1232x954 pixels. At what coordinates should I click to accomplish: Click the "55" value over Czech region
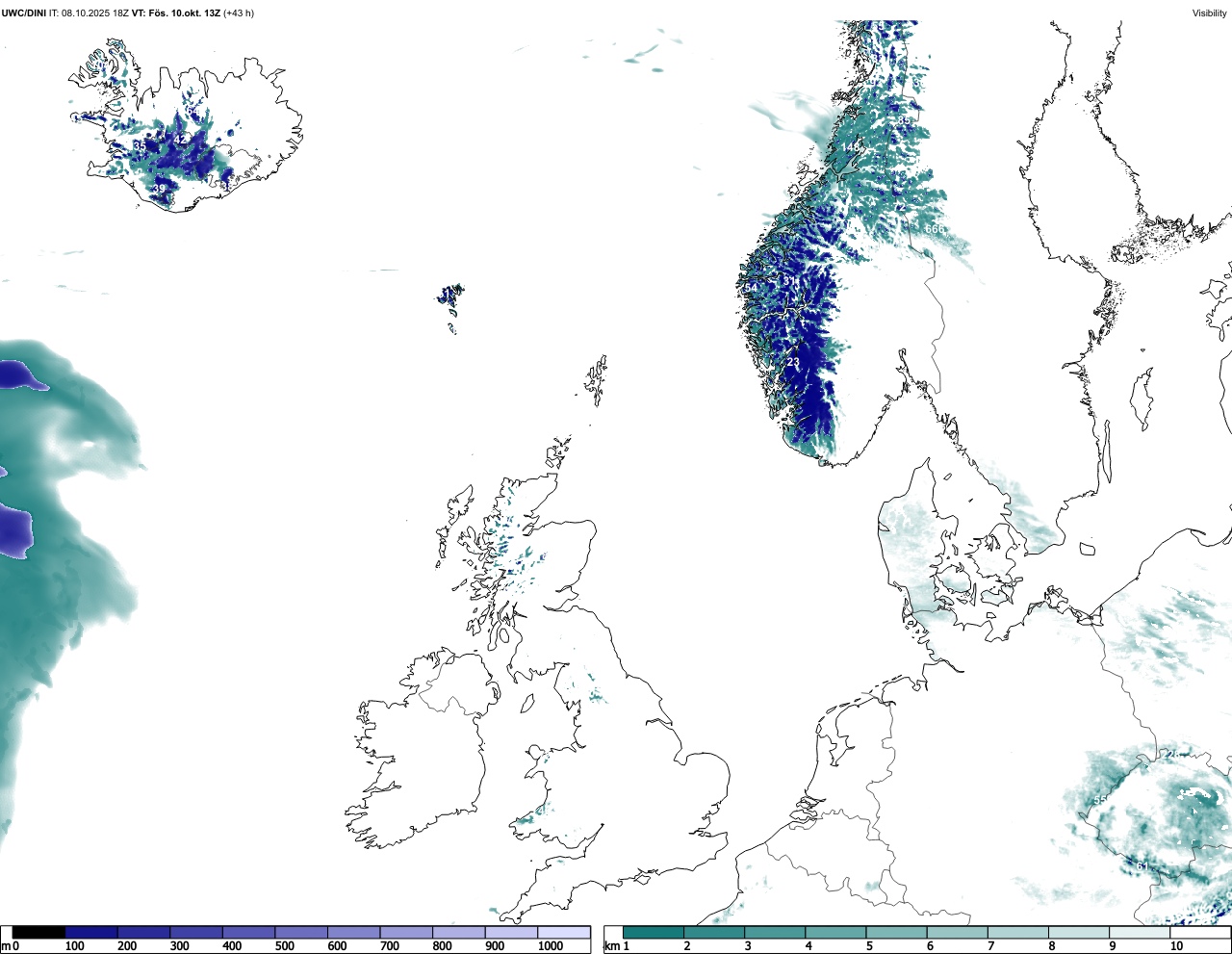[x=1100, y=801]
